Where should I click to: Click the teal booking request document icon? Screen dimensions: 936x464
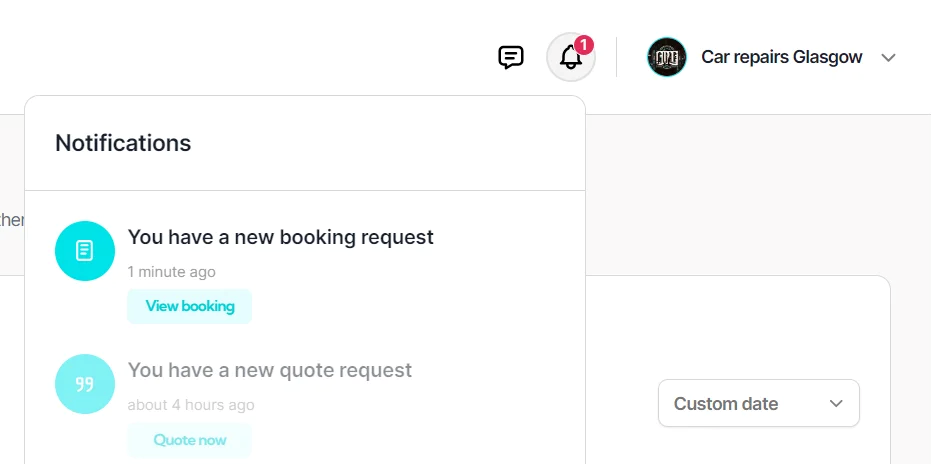click(x=85, y=251)
